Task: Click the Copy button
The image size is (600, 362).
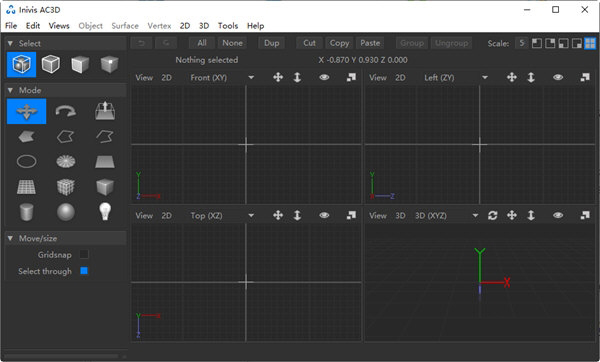Action: (x=339, y=43)
